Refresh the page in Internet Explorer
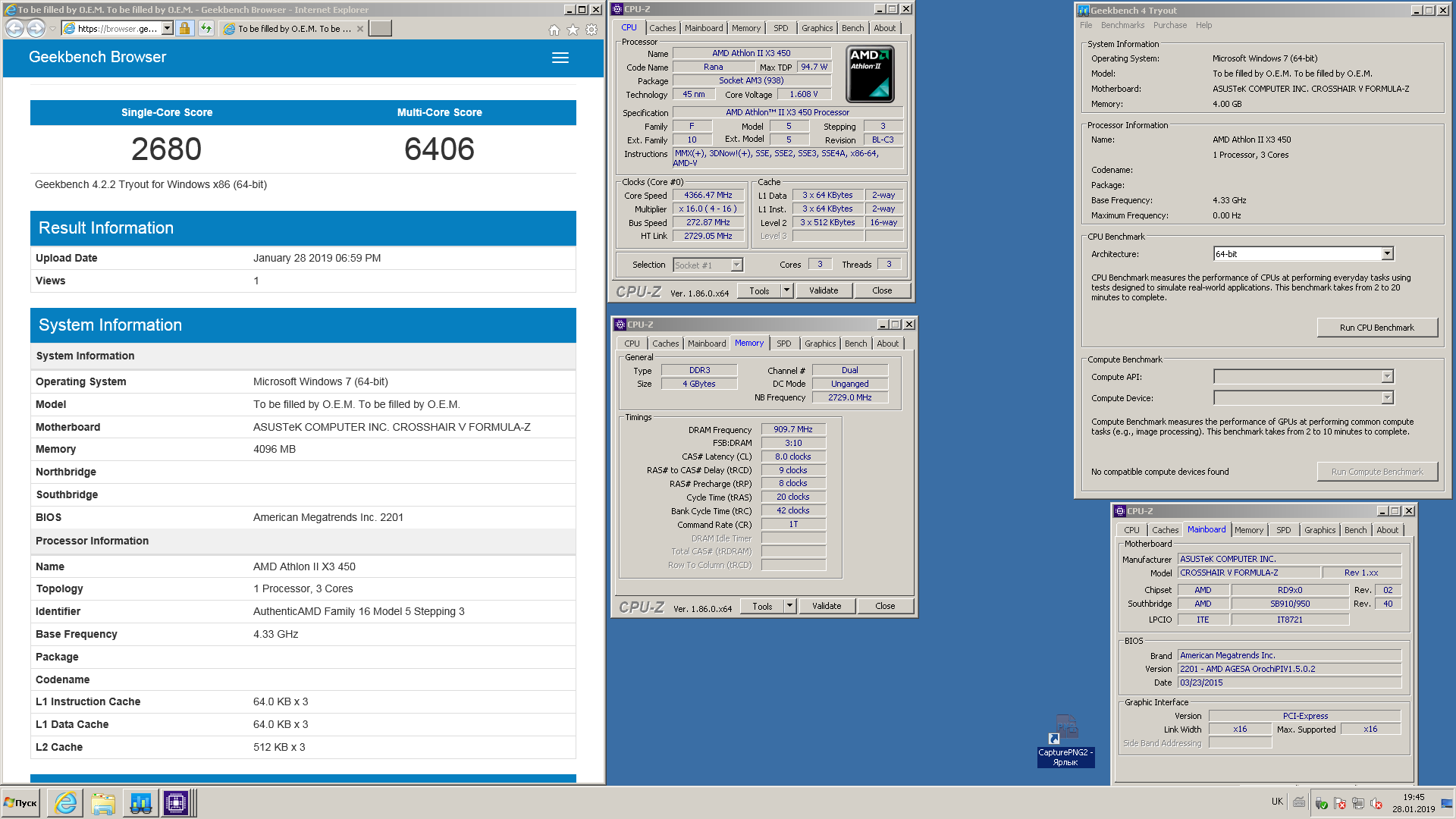Screen dimensions: 1456x819 [x=206, y=28]
